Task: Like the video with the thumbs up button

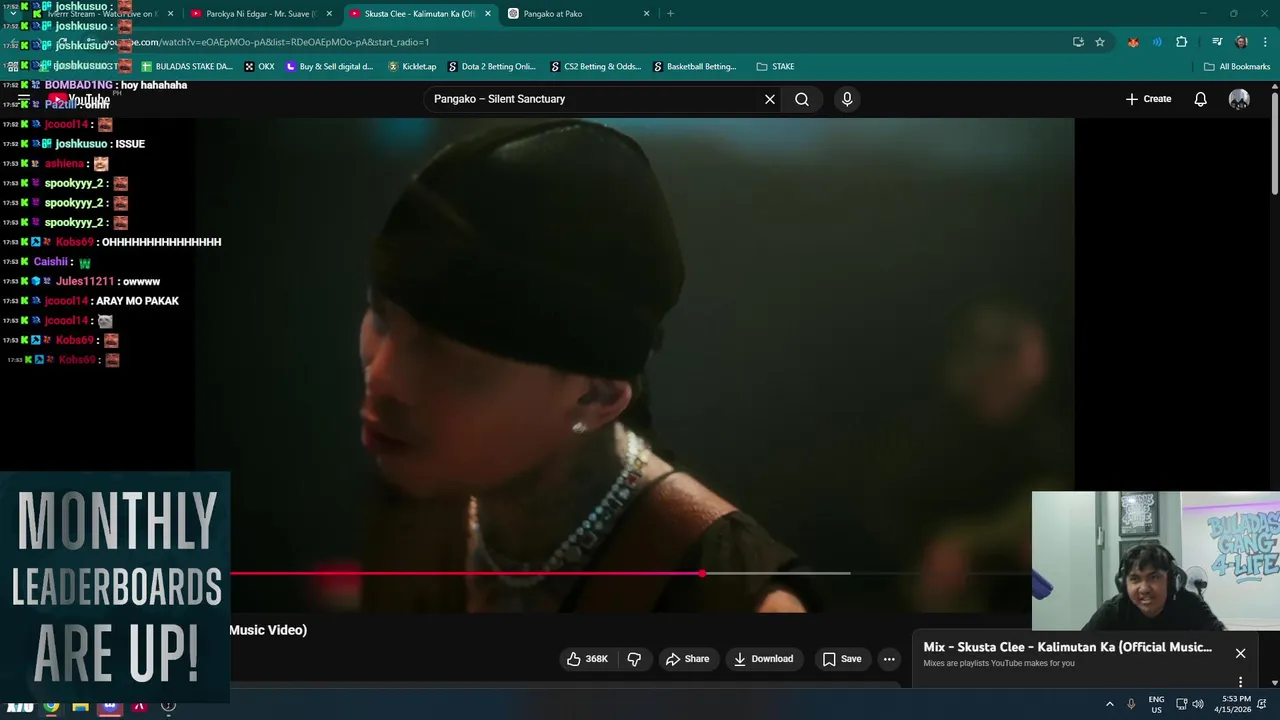Action: 588,659
